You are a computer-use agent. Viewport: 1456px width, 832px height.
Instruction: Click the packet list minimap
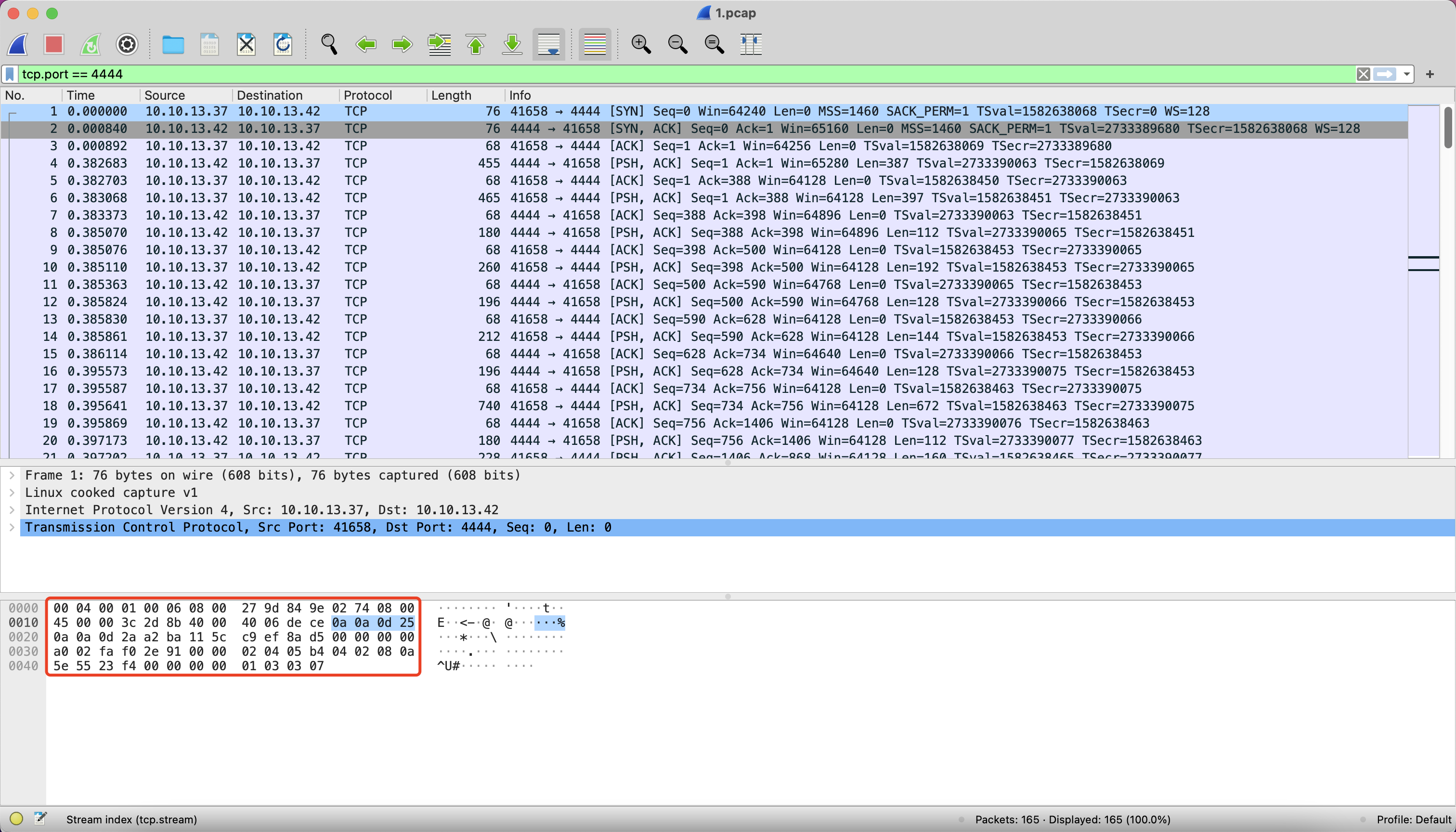(x=1423, y=280)
